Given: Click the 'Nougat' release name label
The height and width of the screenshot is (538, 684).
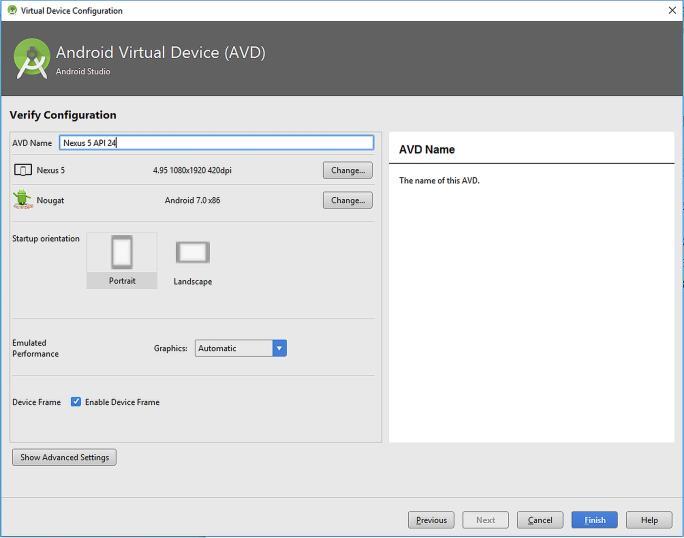Looking at the screenshot, I should (50, 200).
